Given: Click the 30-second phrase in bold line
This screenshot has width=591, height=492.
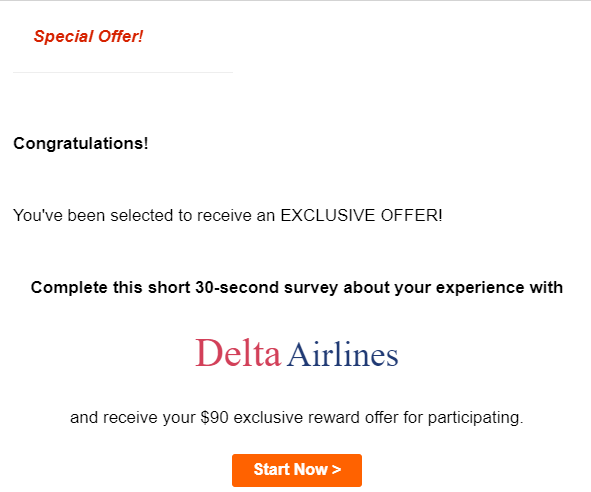Looking at the screenshot, I should pyautogui.click(x=237, y=288).
